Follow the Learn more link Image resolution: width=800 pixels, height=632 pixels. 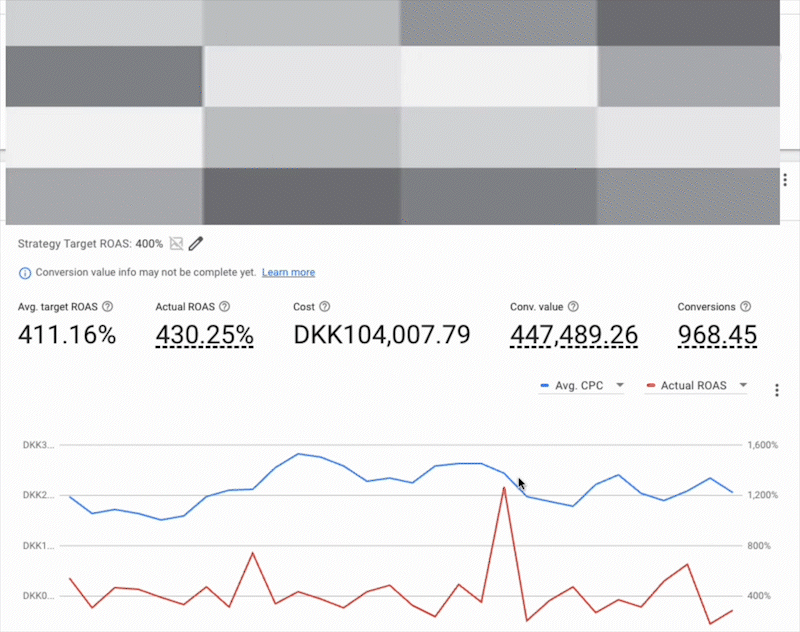click(288, 272)
